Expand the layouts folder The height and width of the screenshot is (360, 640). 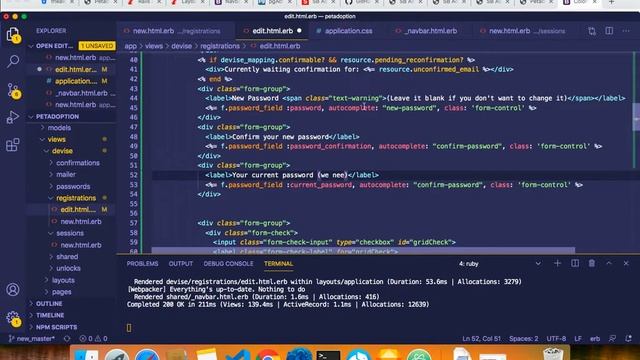pos(63,280)
